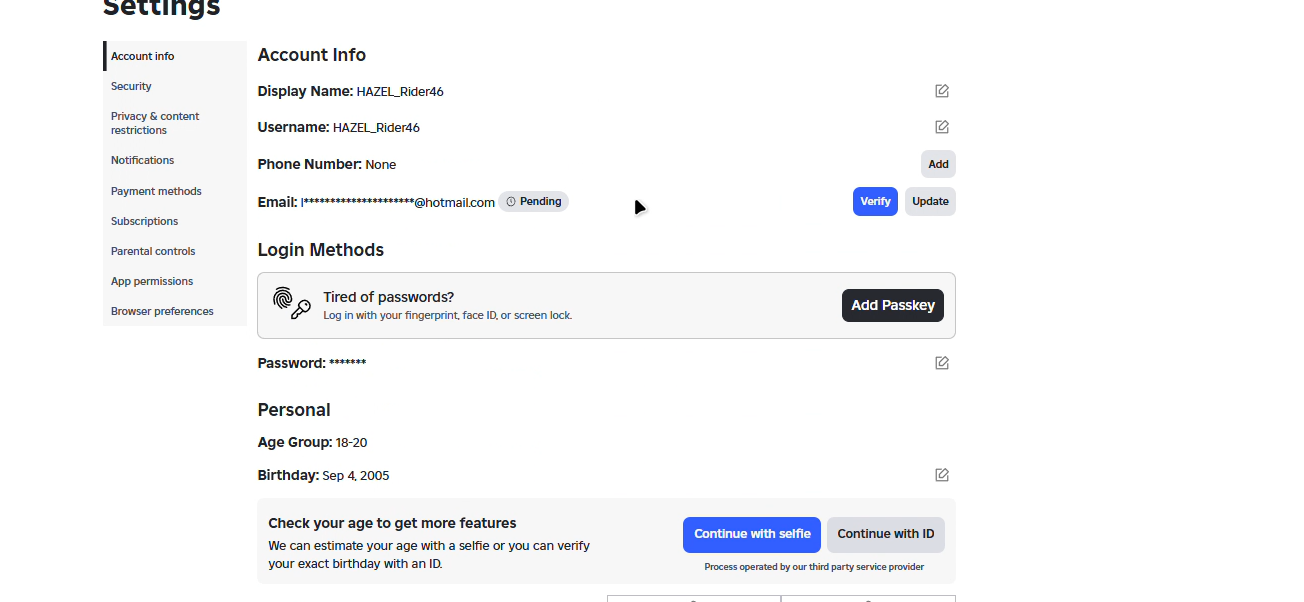Image resolution: width=1304 pixels, height=602 pixels.
Task: Click the fingerprint passkey icon
Action: [292, 304]
